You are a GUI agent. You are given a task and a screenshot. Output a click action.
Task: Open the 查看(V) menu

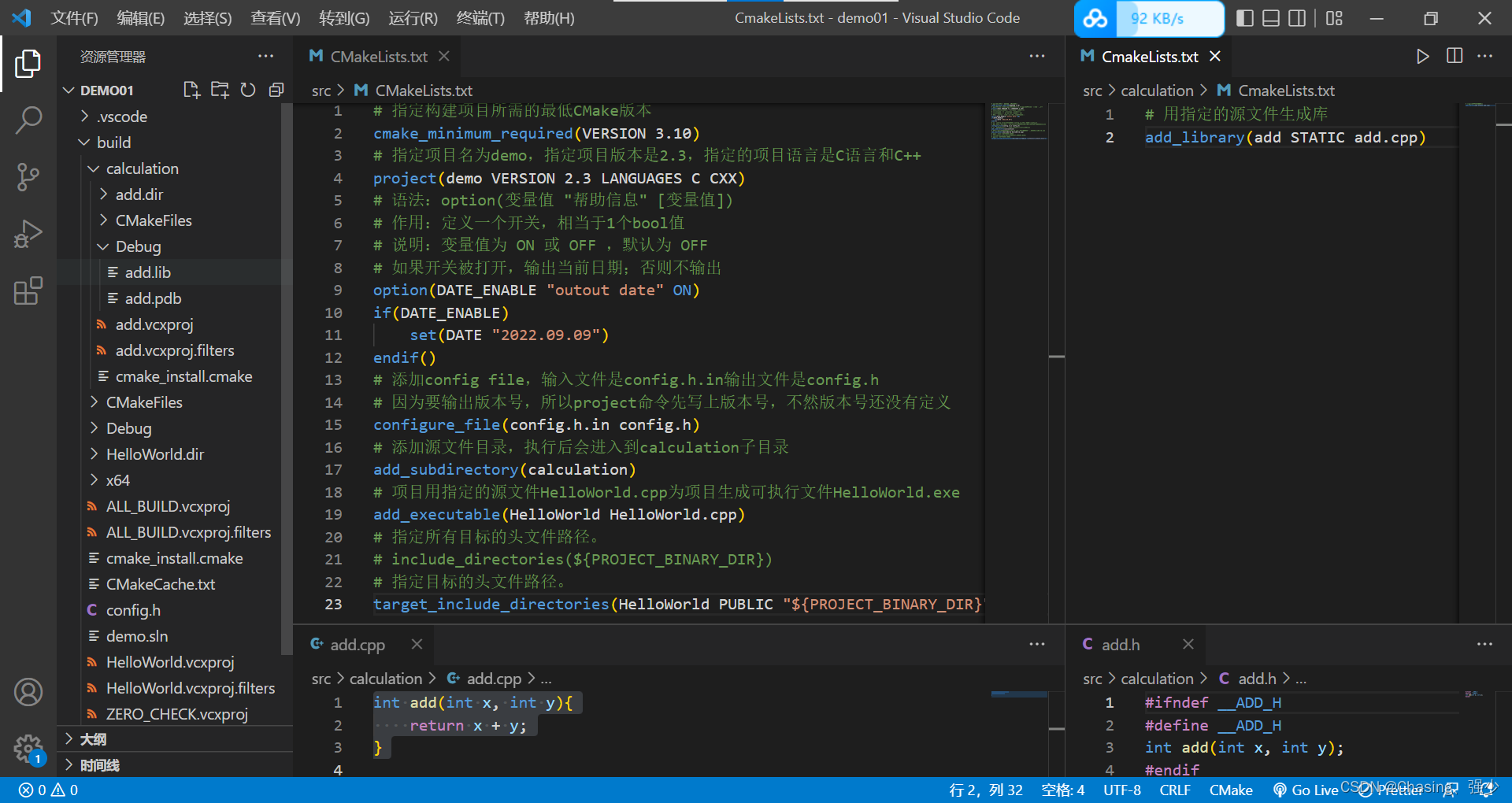276,18
